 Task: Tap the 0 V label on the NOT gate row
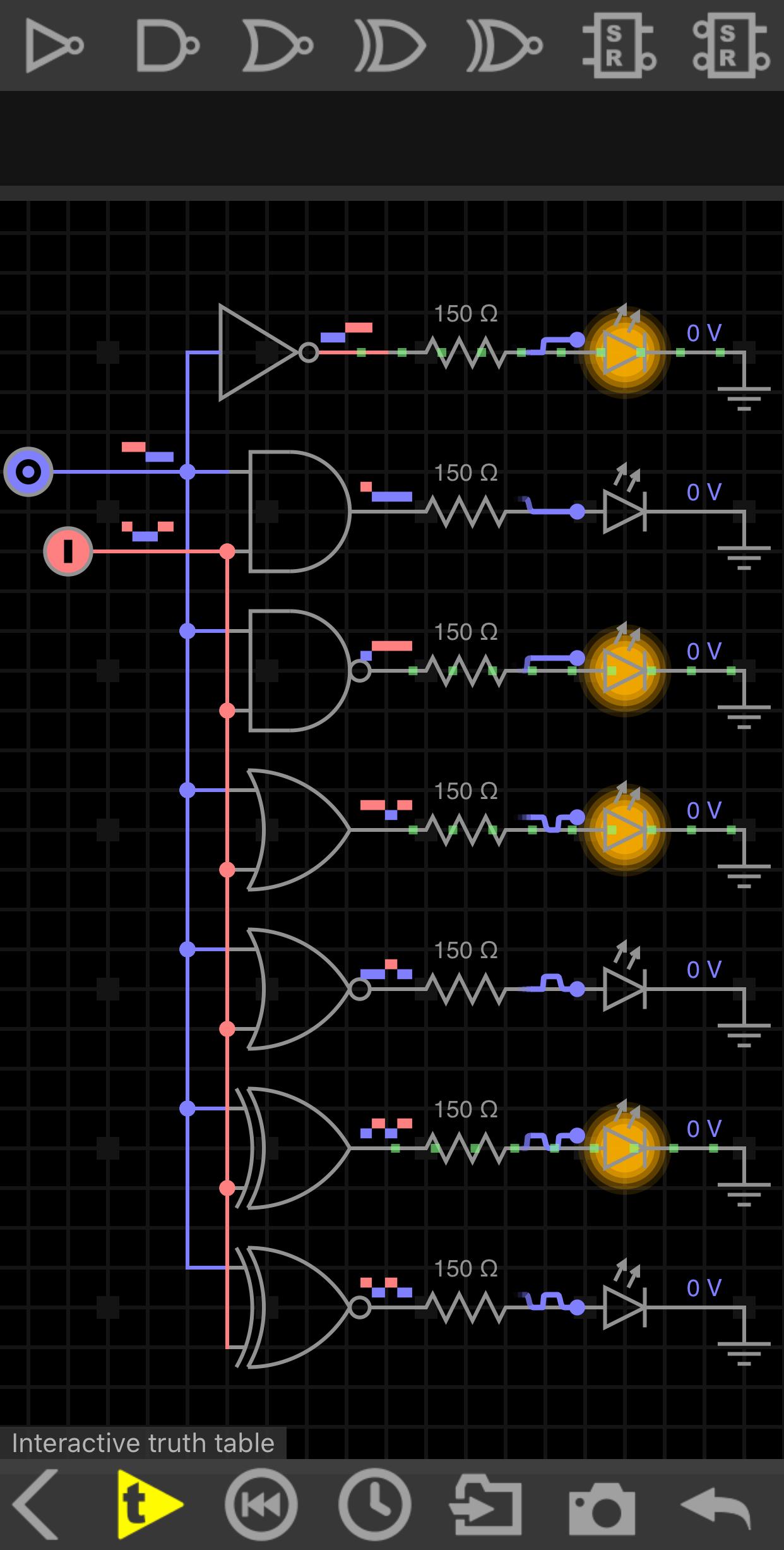click(x=704, y=333)
